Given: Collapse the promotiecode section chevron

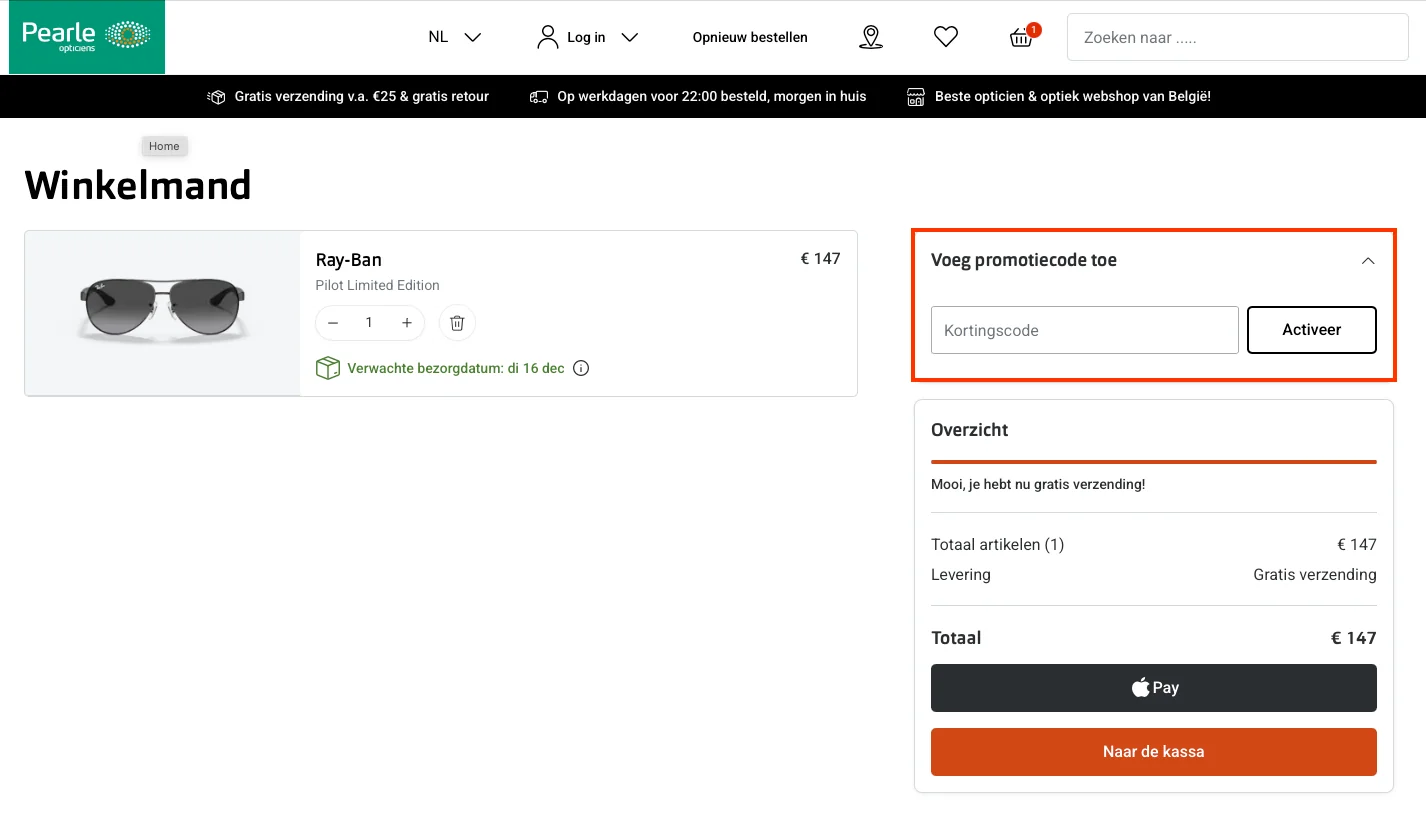Looking at the screenshot, I should [x=1367, y=260].
